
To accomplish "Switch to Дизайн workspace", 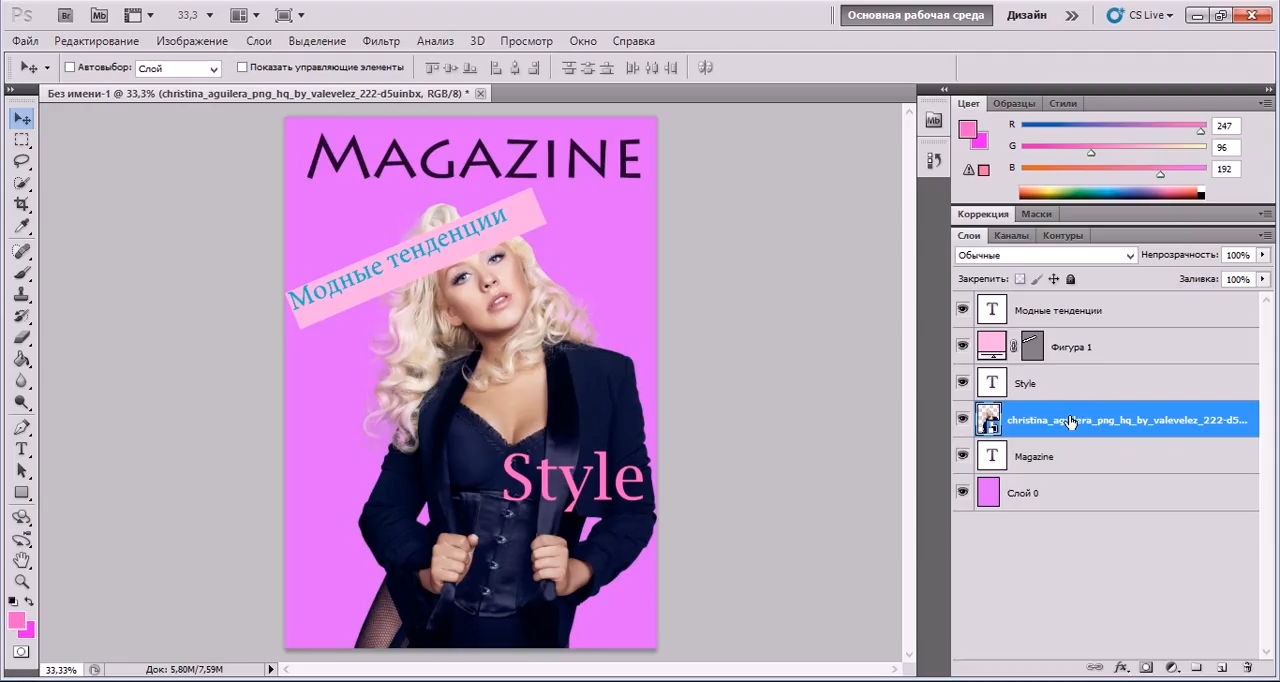I will 1027,15.
